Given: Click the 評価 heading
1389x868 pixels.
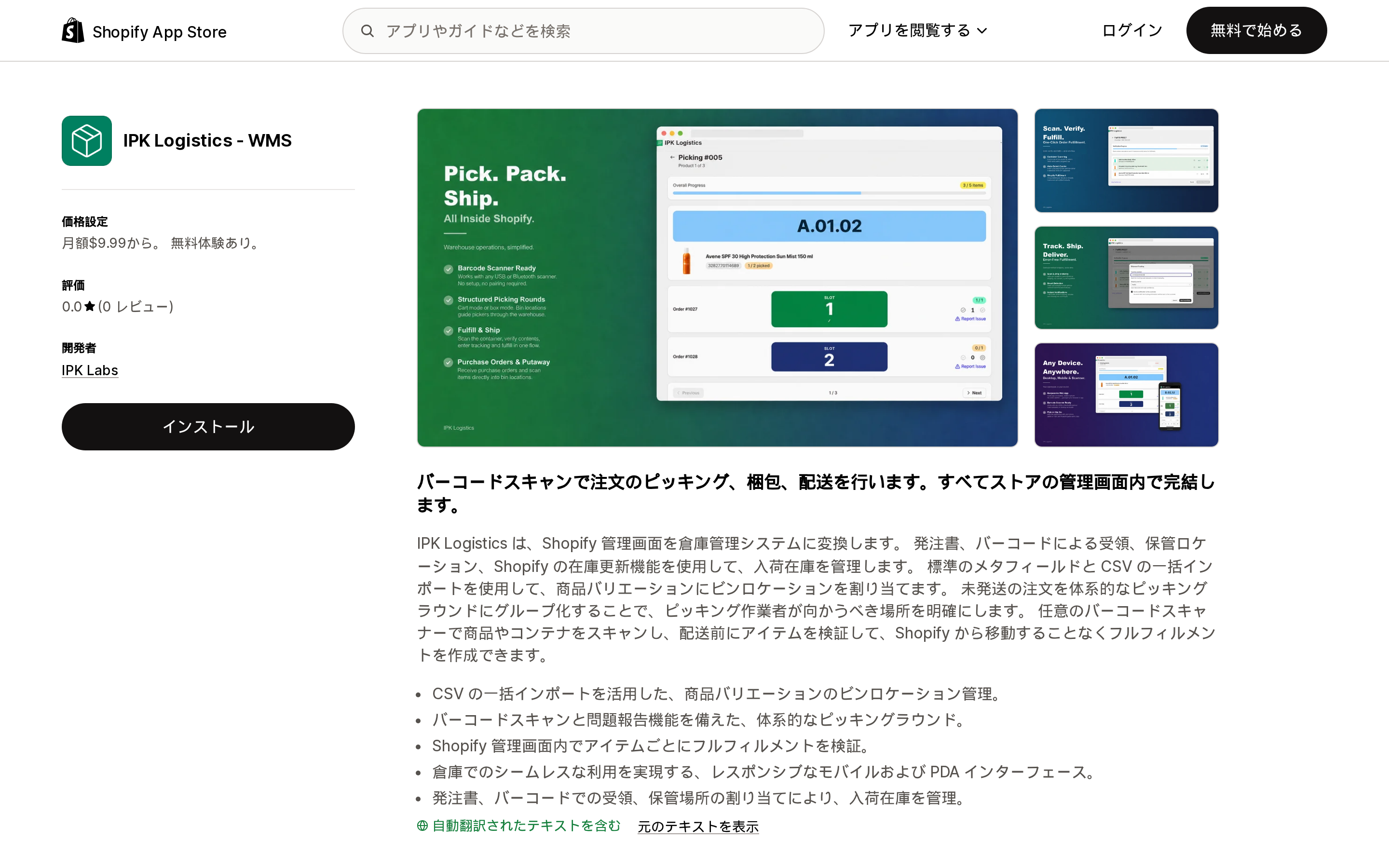Looking at the screenshot, I should (x=73, y=285).
